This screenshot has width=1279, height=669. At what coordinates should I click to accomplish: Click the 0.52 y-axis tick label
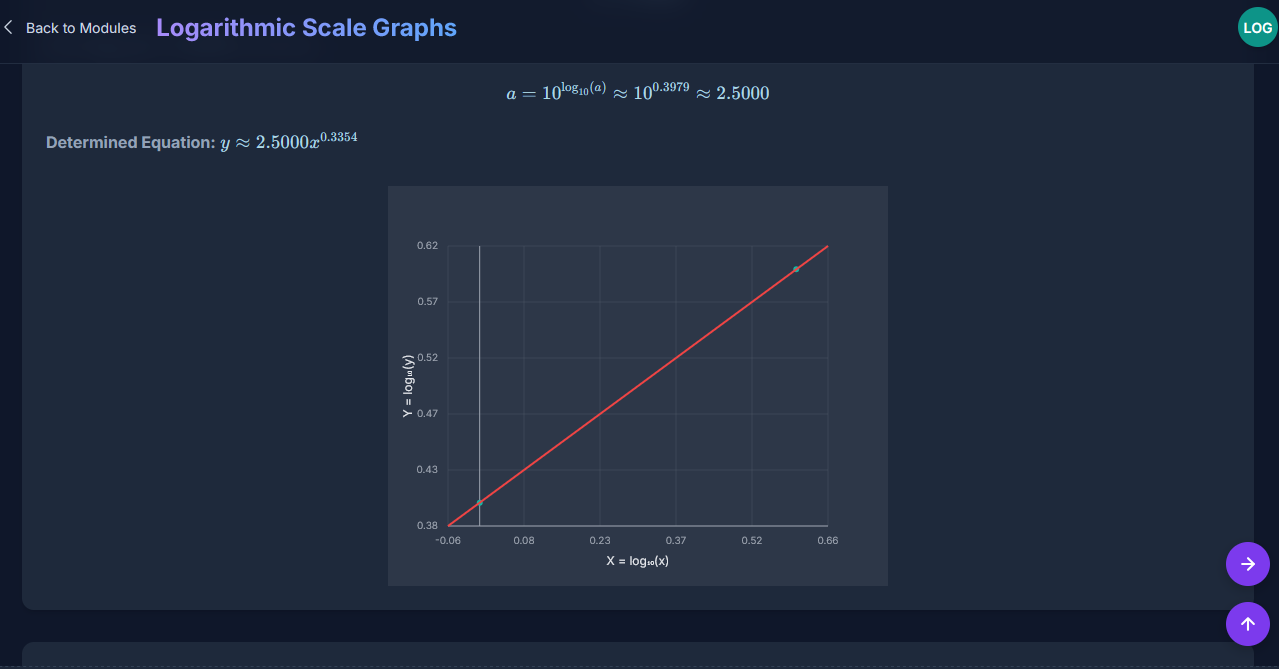427,358
